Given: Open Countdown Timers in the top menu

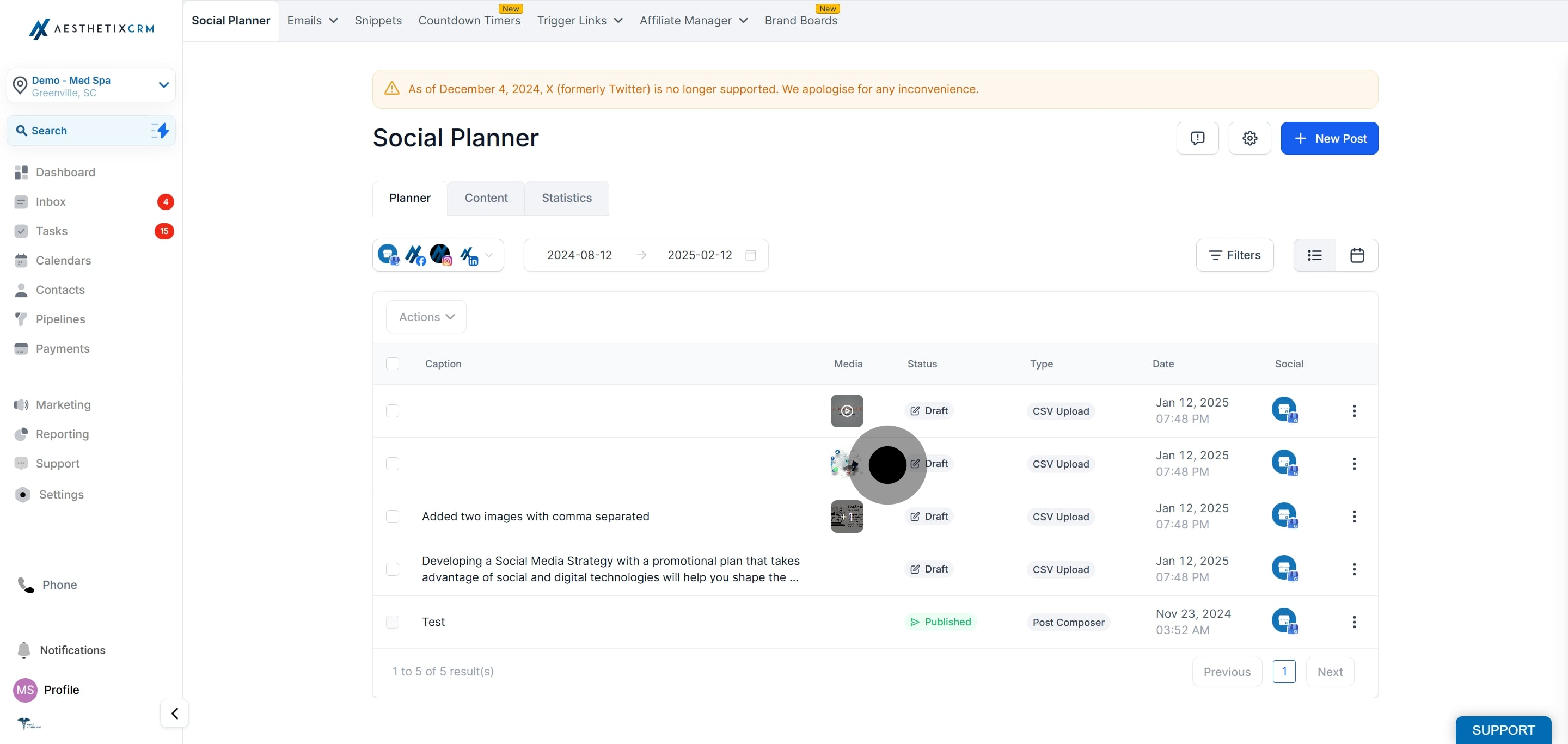Looking at the screenshot, I should pyautogui.click(x=469, y=21).
